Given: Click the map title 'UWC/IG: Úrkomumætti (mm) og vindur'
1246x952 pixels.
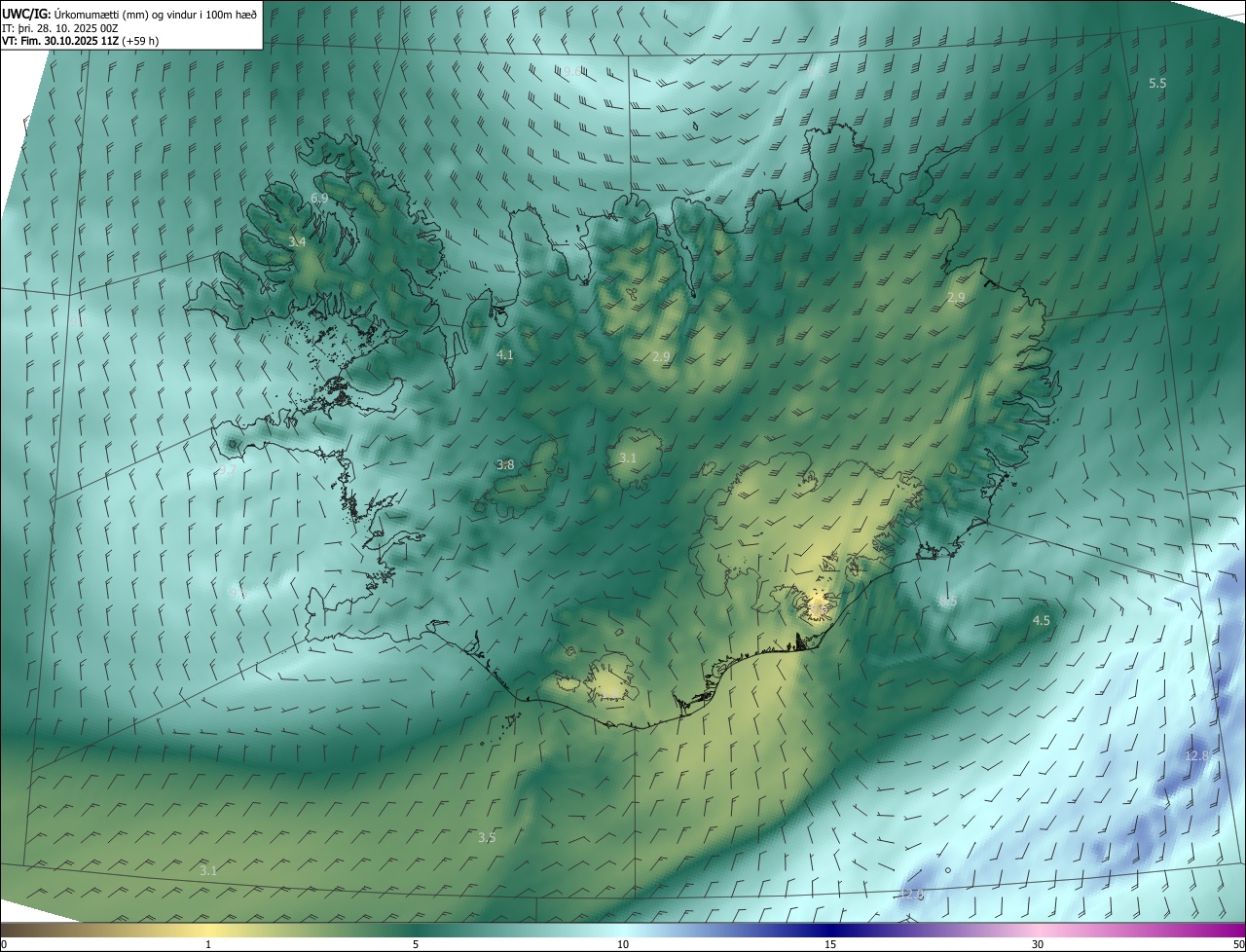Looking at the screenshot, I should coord(129,13).
